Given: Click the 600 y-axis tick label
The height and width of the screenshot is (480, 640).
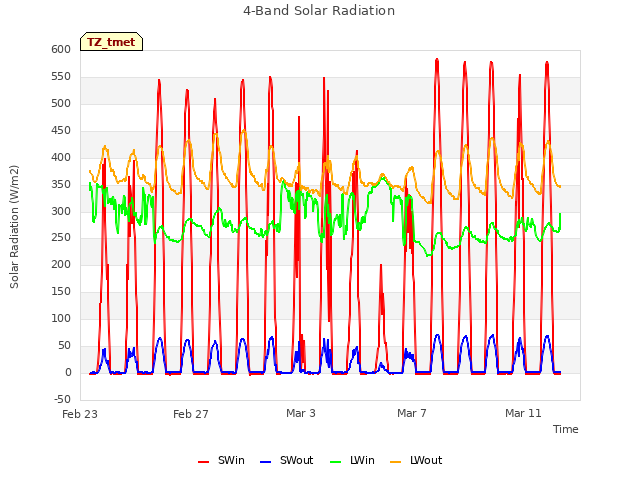Looking at the screenshot, I should (x=61, y=50).
